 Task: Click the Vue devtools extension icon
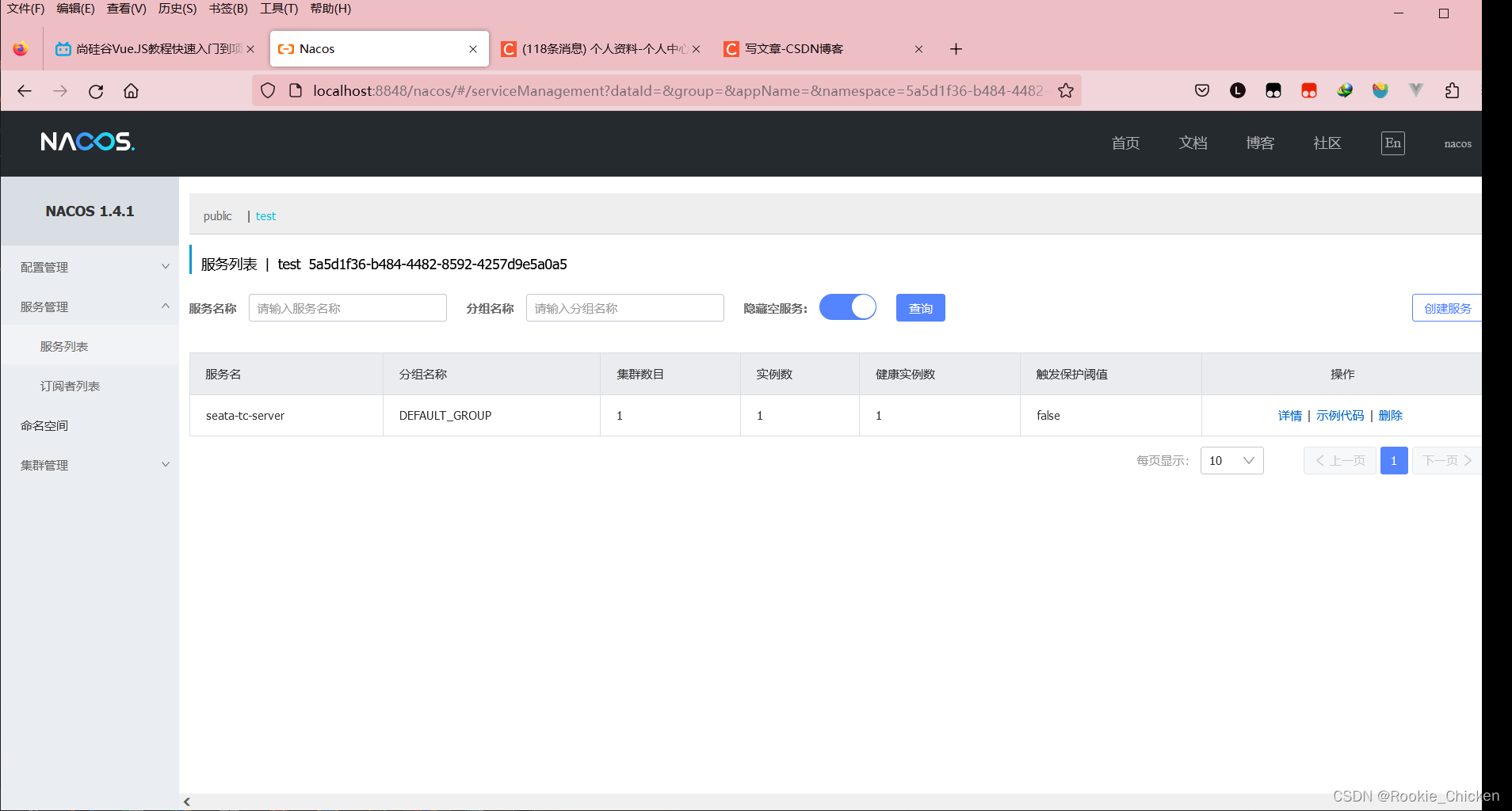pos(1416,91)
